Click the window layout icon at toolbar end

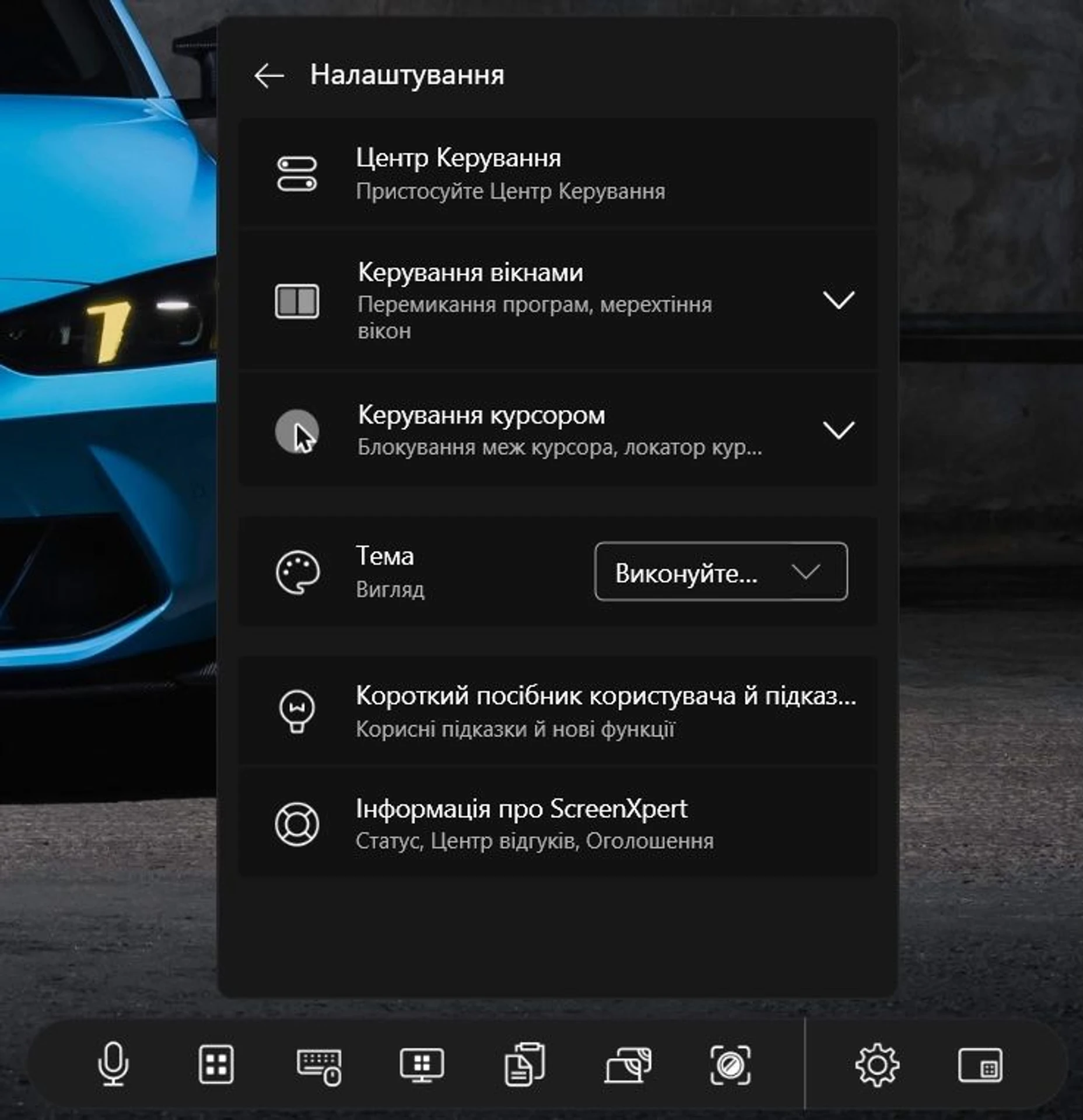click(980, 1065)
